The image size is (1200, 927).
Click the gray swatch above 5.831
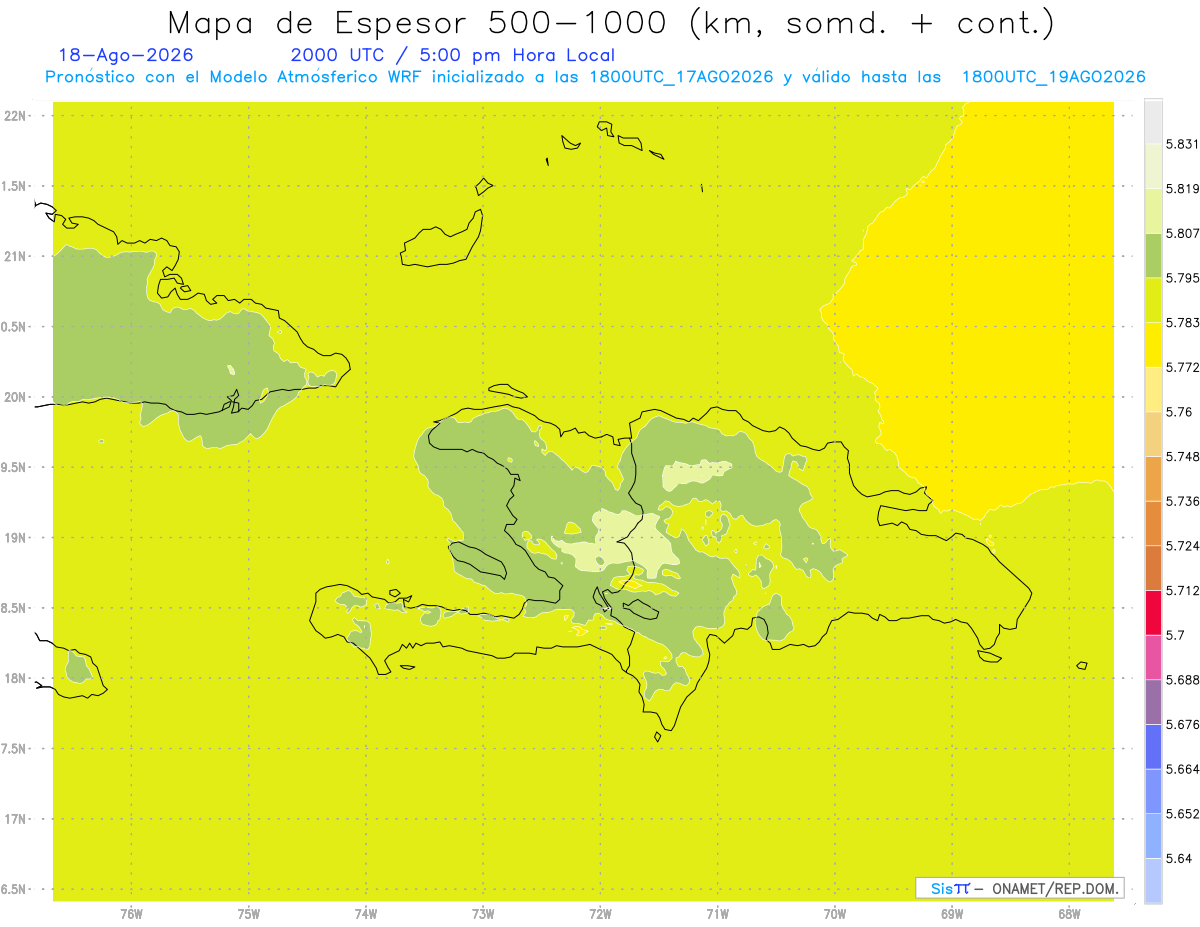(x=1153, y=121)
